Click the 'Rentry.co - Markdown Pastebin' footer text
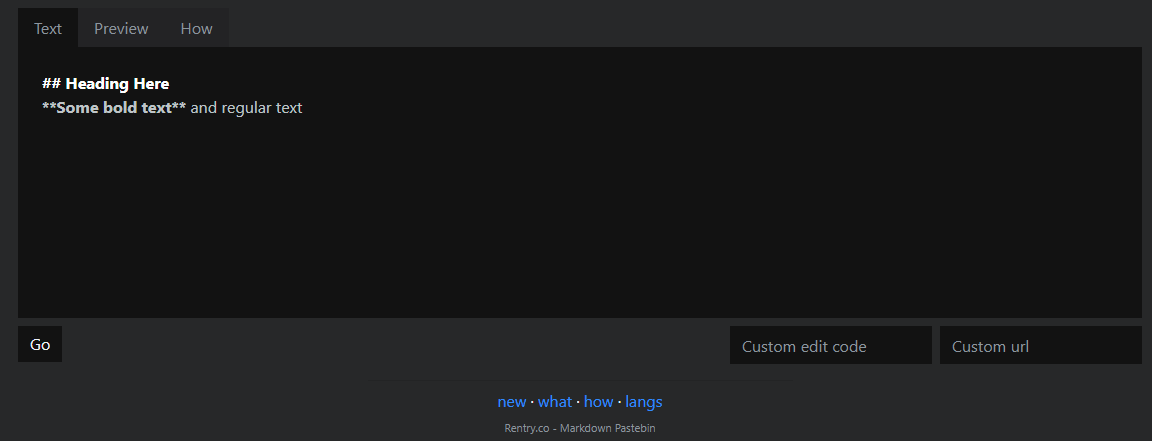This screenshot has width=1152, height=441. pos(580,428)
